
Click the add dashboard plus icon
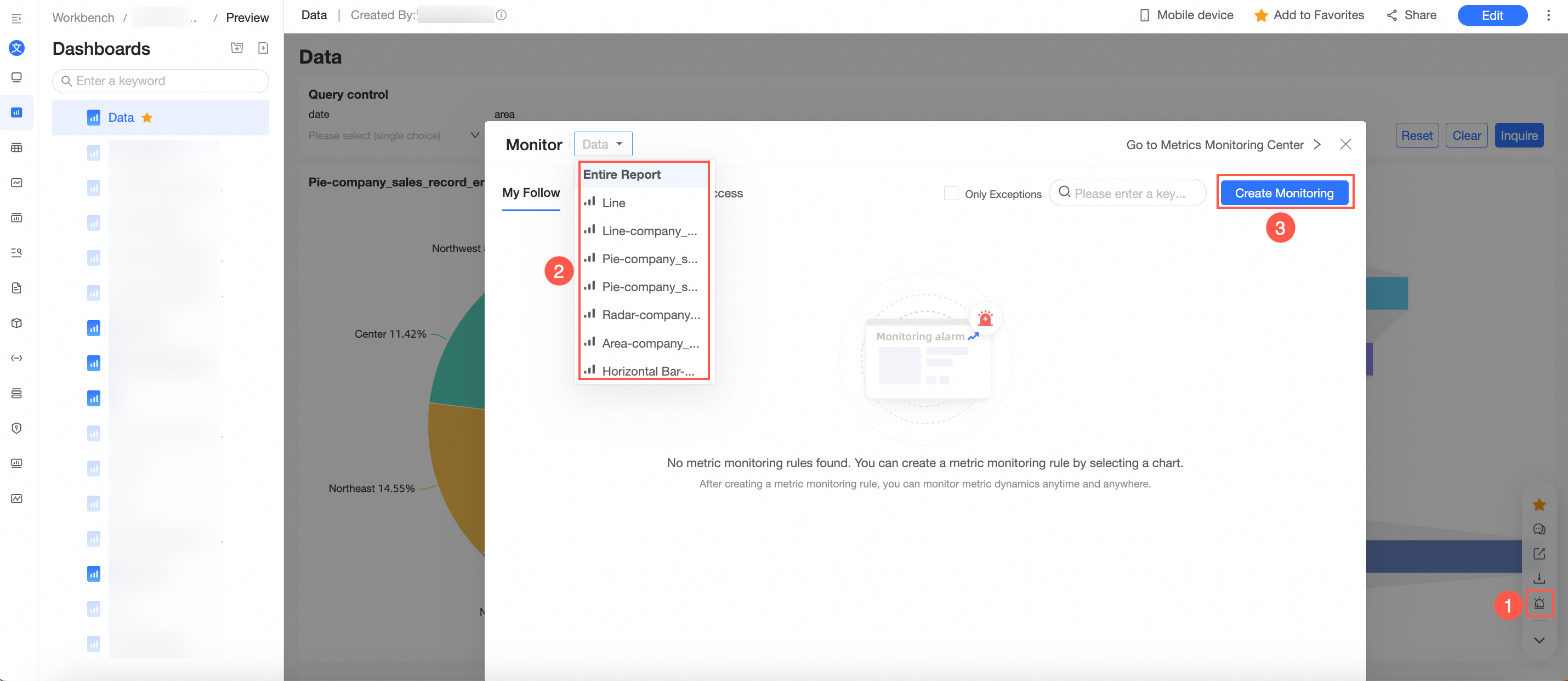click(x=263, y=48)
